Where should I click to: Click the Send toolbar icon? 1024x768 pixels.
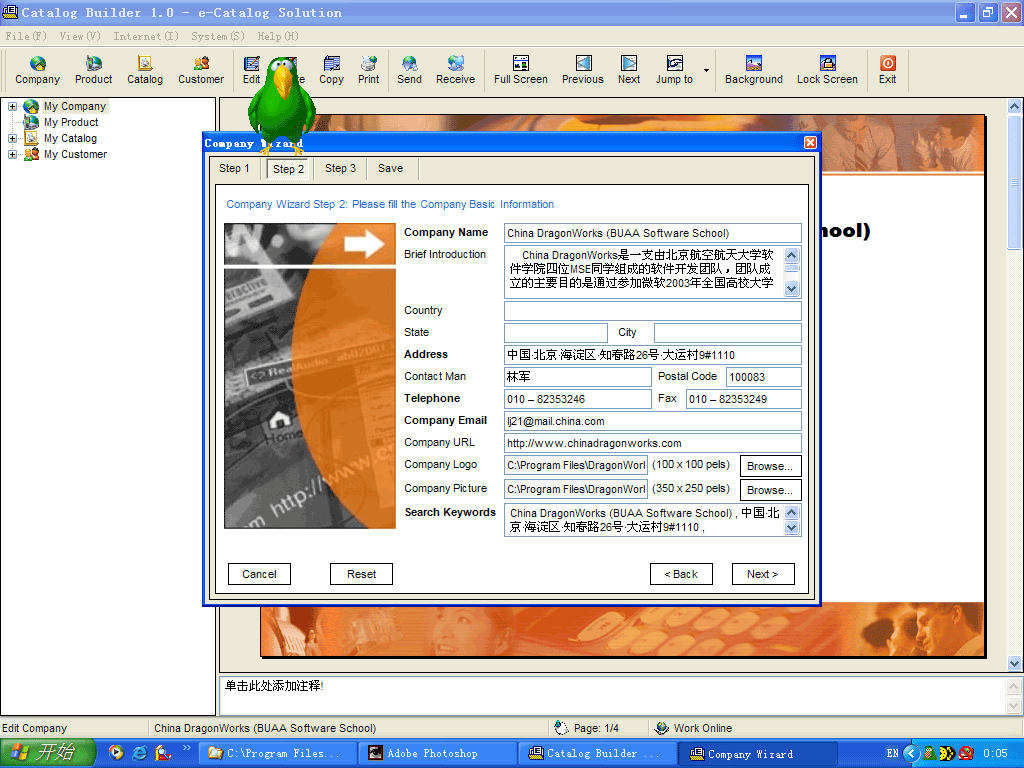[x=409, y=70]
